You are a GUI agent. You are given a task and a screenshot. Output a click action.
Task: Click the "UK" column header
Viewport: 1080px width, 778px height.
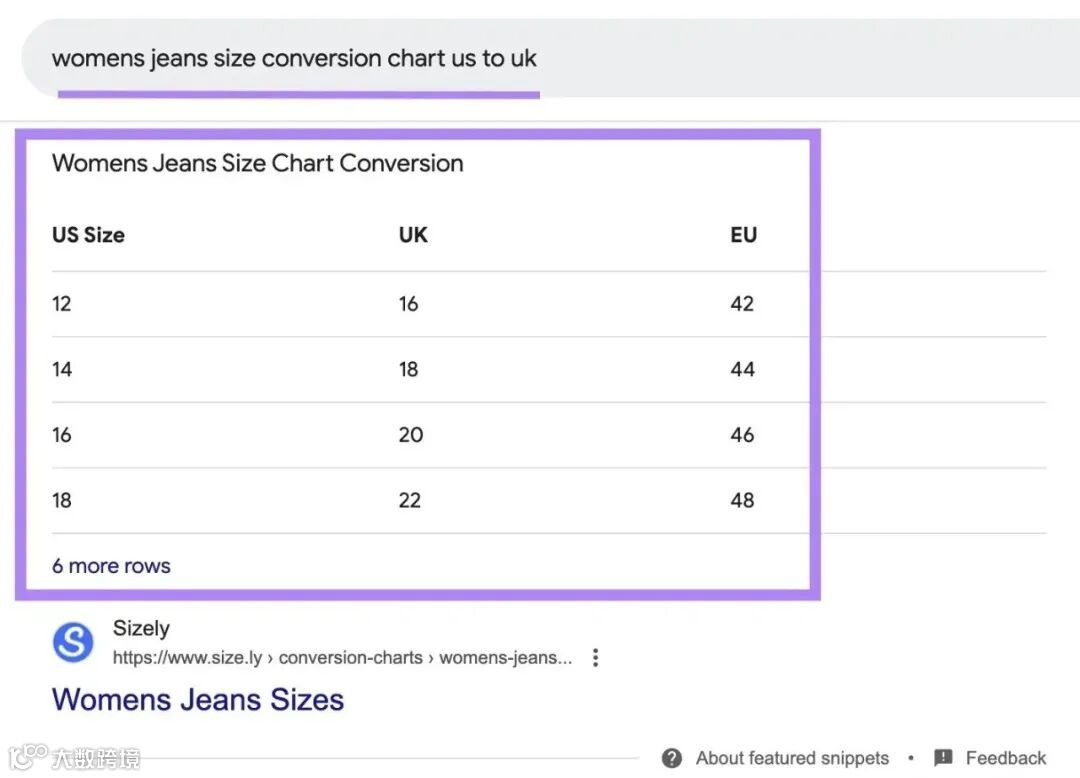(x=413, y=235)
